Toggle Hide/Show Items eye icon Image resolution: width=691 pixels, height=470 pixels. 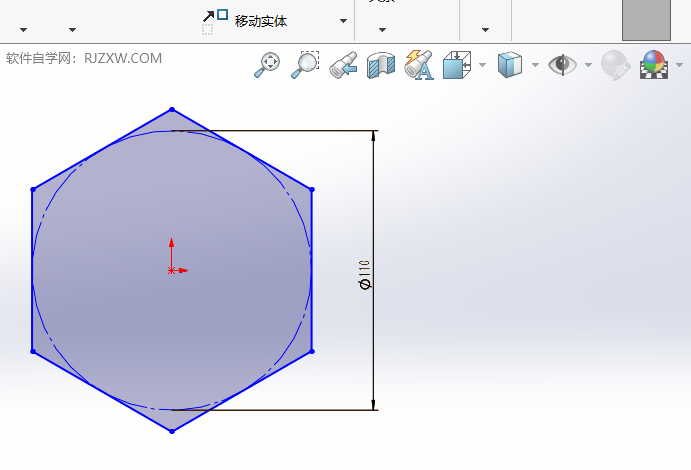[562, 65]
